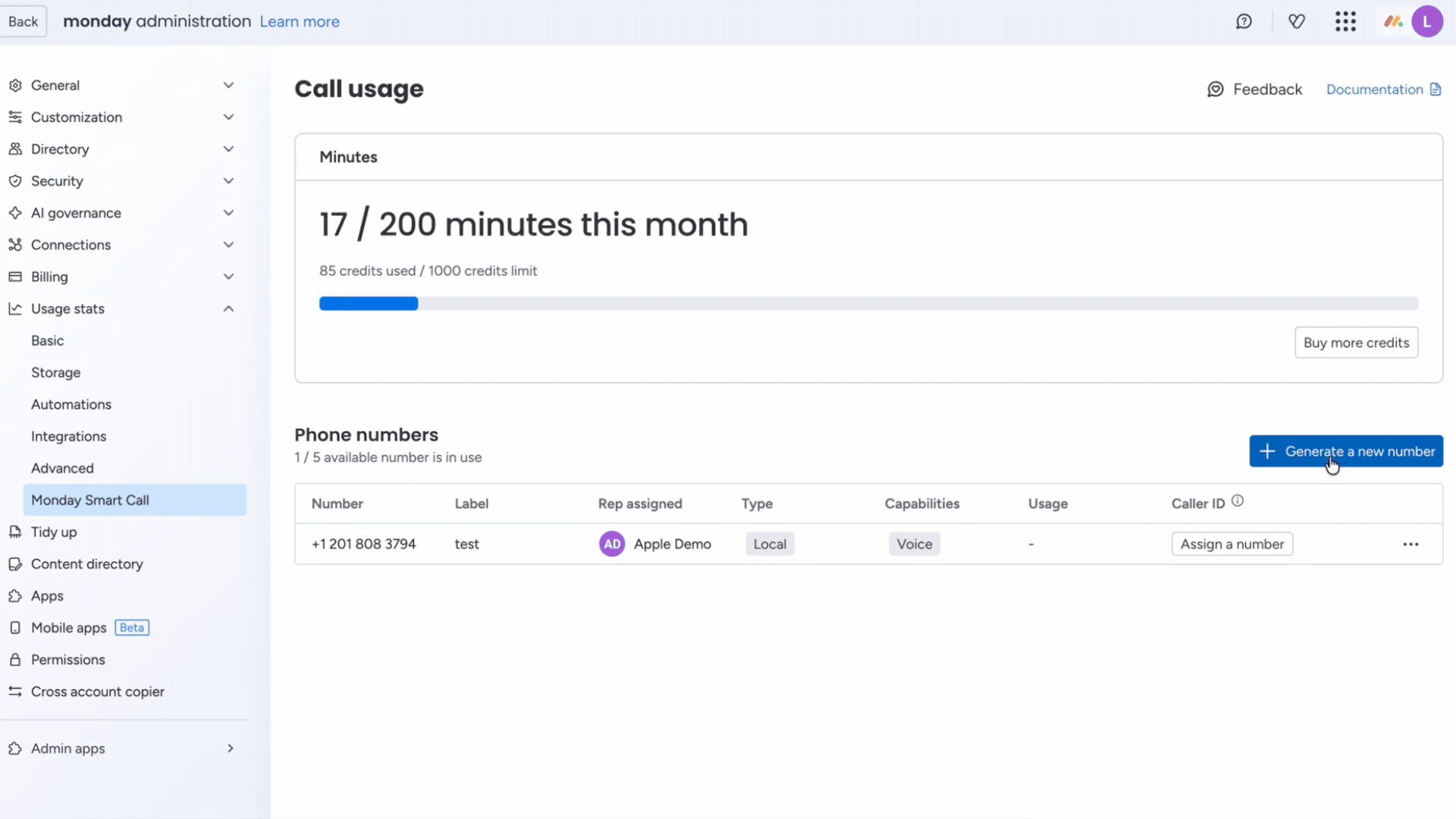Click the Beta badge next to Mobile apps
This screenshot has width=1456, height=819.
tap(132, 628)
